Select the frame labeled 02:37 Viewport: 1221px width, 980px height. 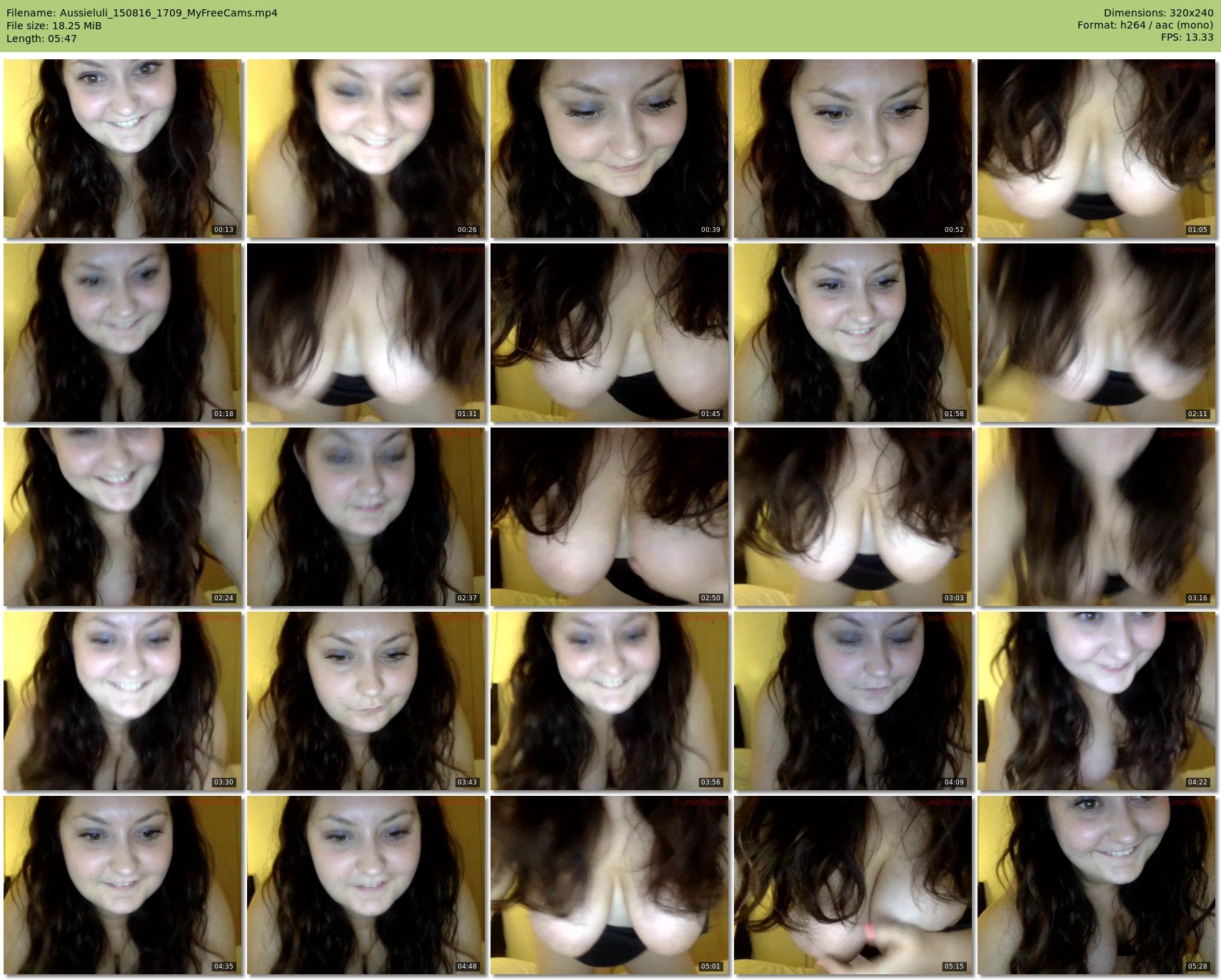(x=366, y=517)
